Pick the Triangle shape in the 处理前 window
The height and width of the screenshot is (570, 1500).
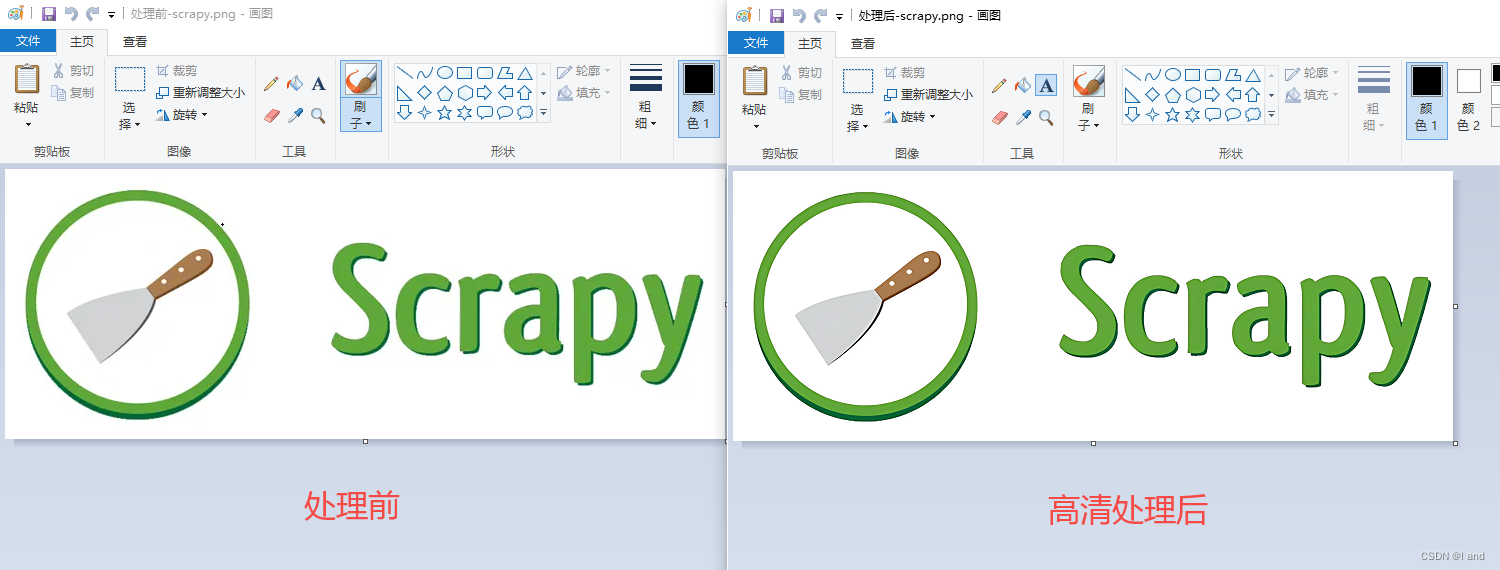[525, 73]
